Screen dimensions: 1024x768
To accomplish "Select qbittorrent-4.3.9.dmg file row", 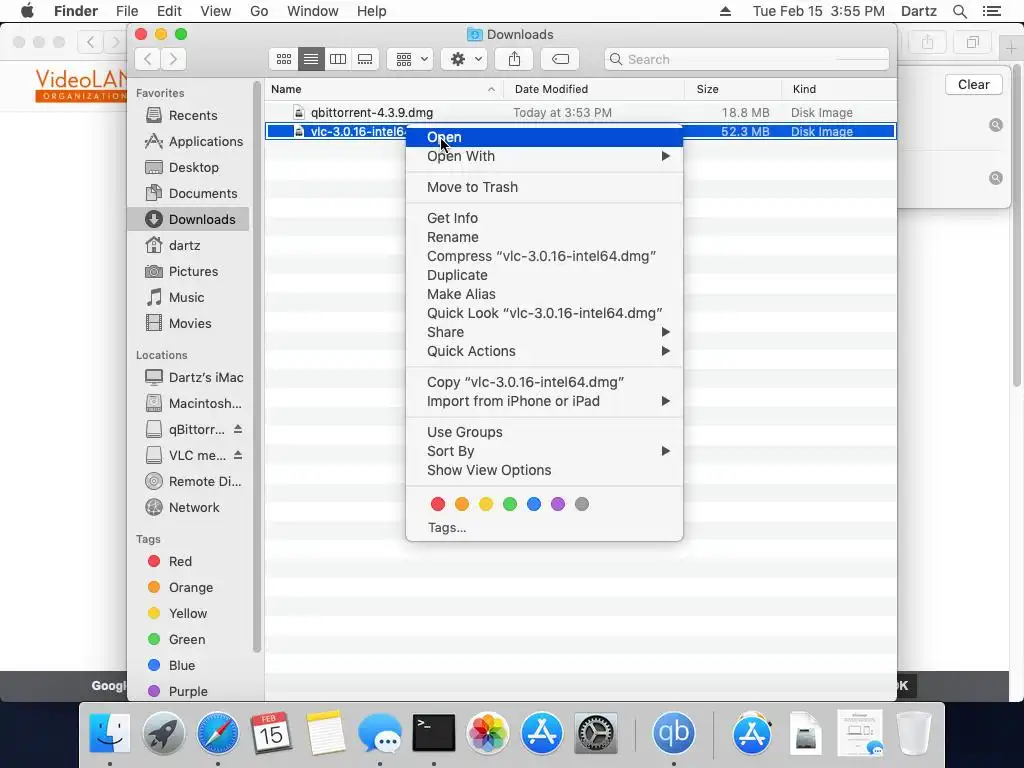I will (581, 112).
